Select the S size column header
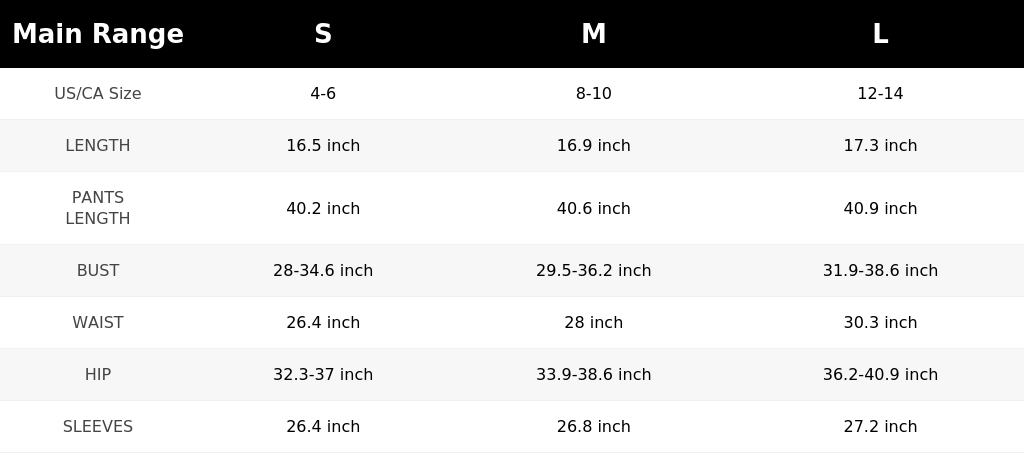Image resolution: width=1024 pixels, height=453 pixels. click(323, 34)
